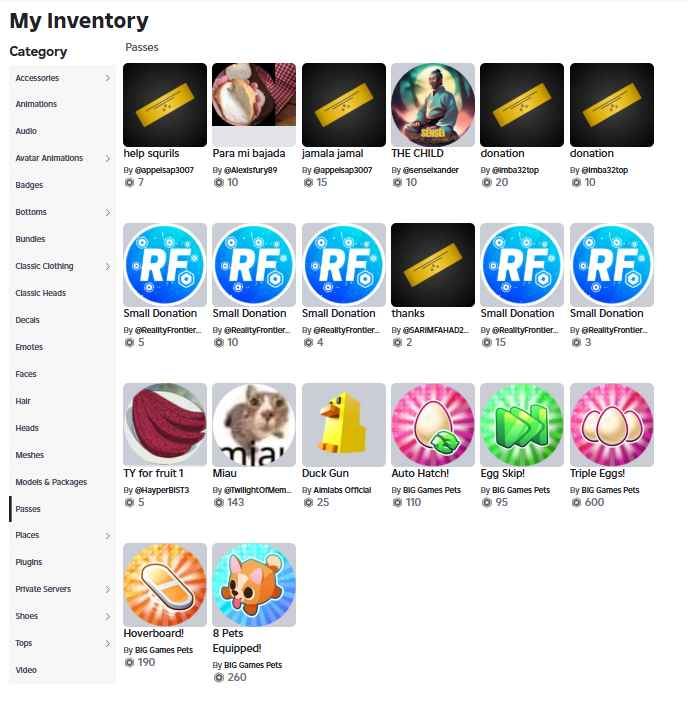Image resolution: width=688 pixels, height=701 pixels.
Task: Click the Auto Hatch! egg icon
Action: tap(433, 424)
